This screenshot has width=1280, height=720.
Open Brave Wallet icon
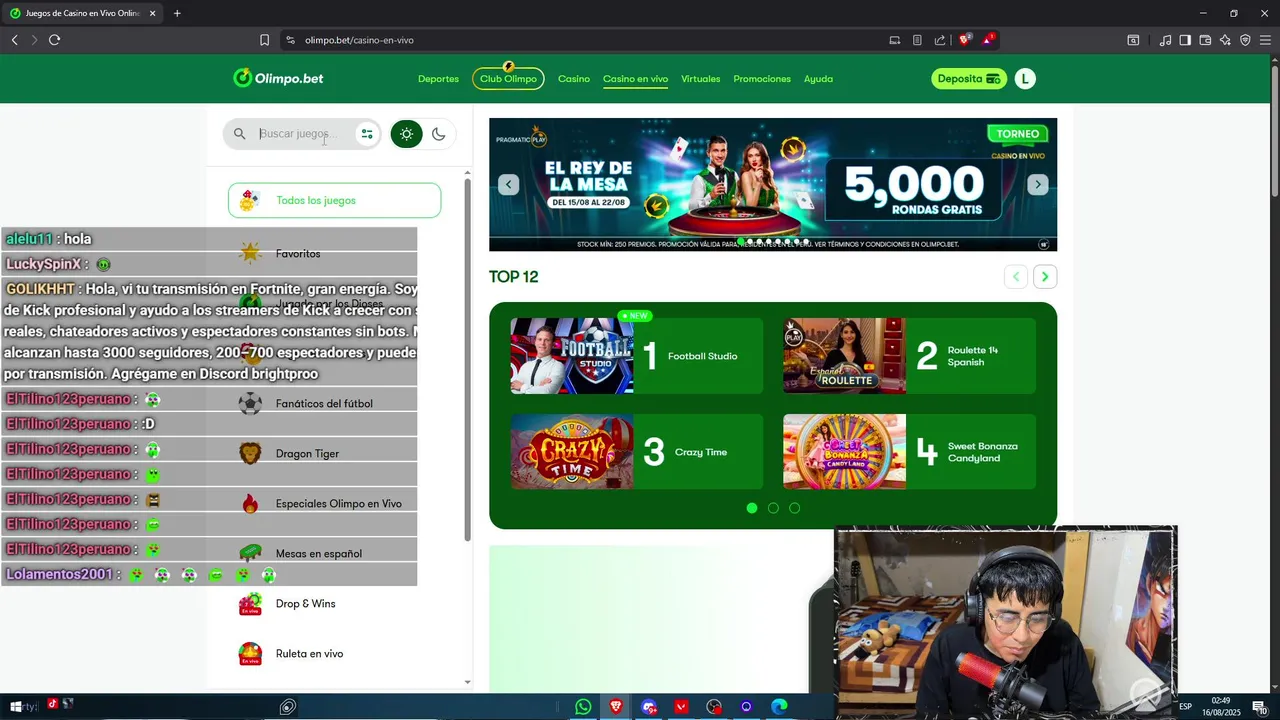1205,40
